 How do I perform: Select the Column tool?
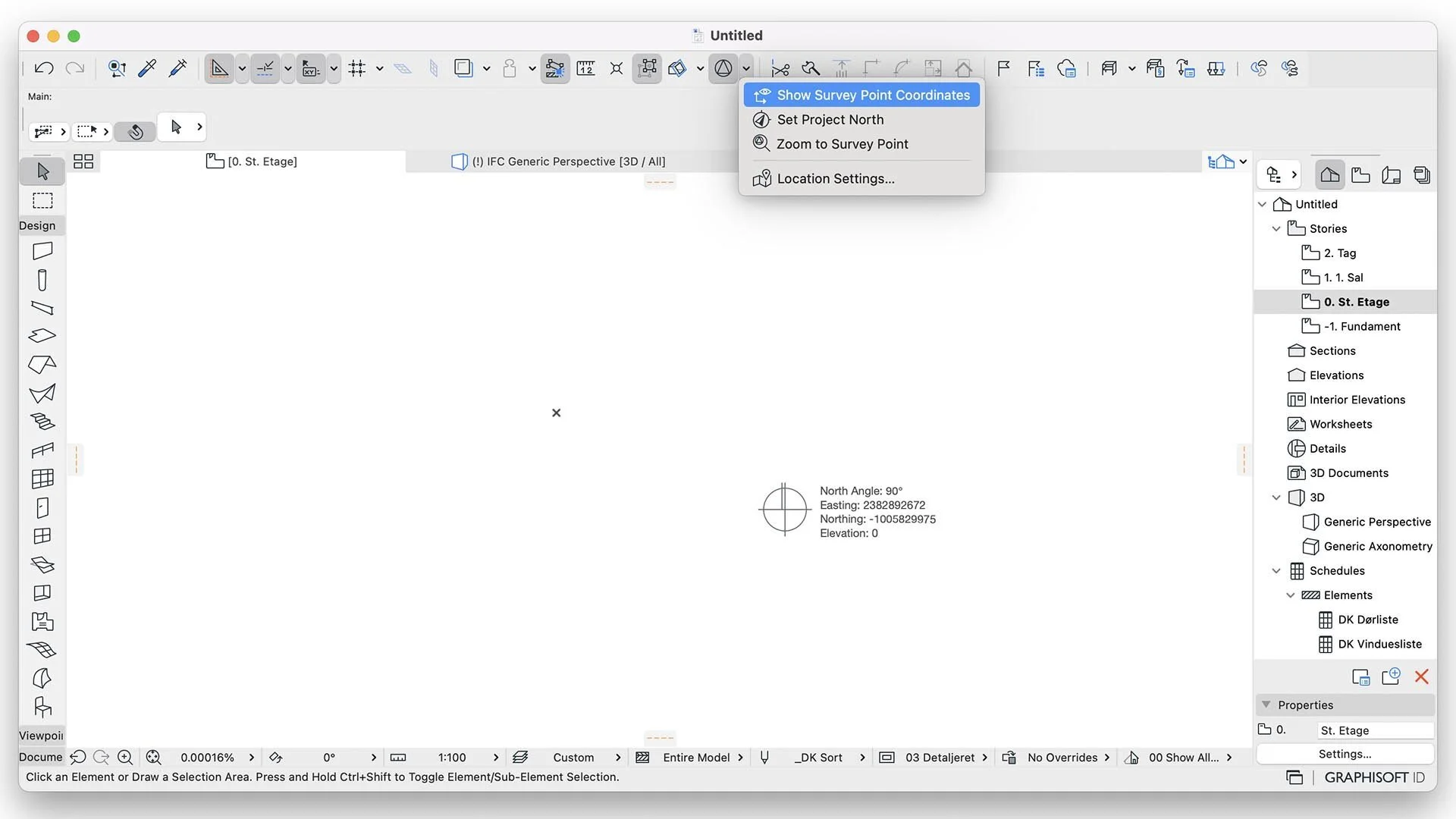pos(42,280)
